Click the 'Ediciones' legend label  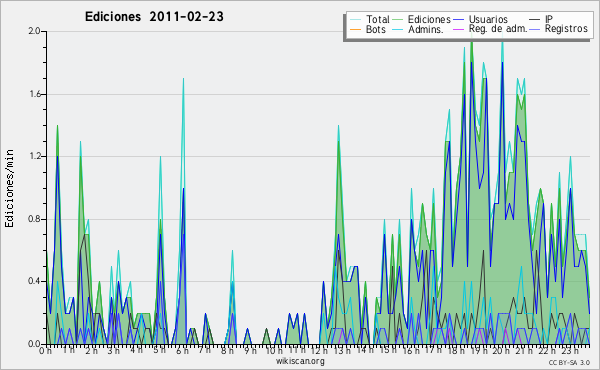tap(429, 19)
